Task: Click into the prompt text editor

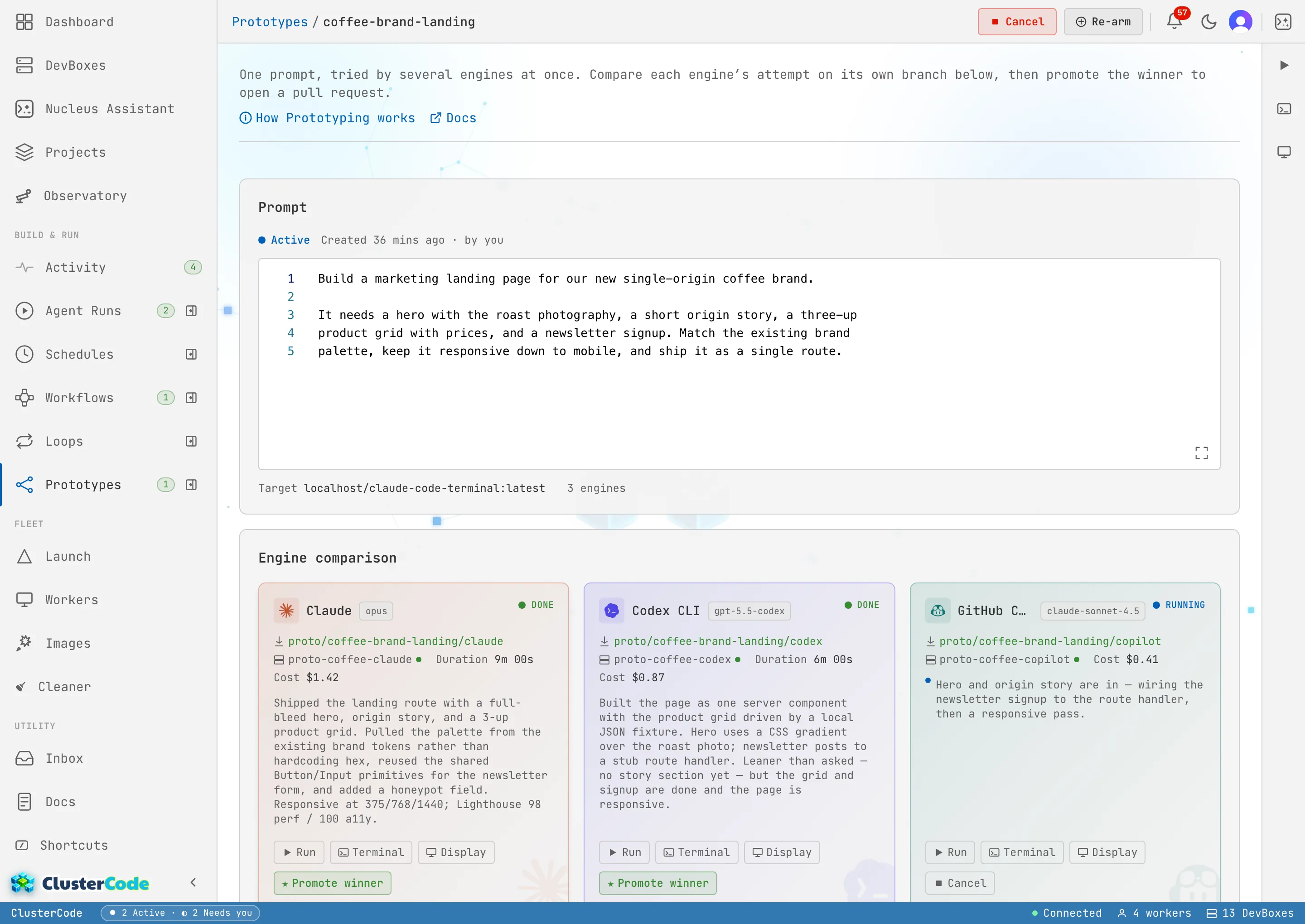Action: click(739, 364)
